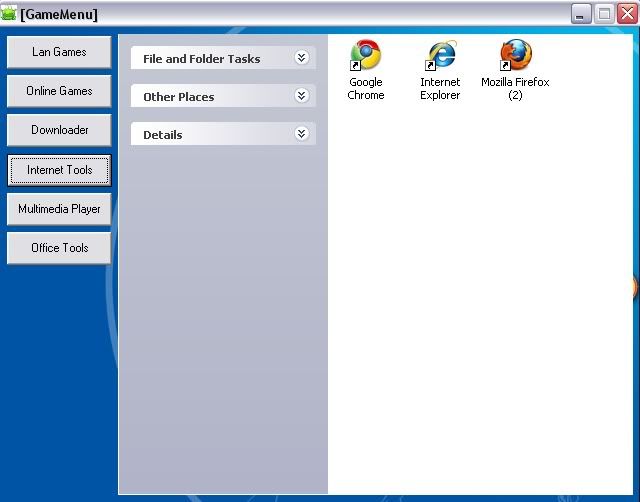The width and height of the screenshot is (640, 502).
Task: Click the [GameMenu] title bar text
Action: (x=59, y=14)
